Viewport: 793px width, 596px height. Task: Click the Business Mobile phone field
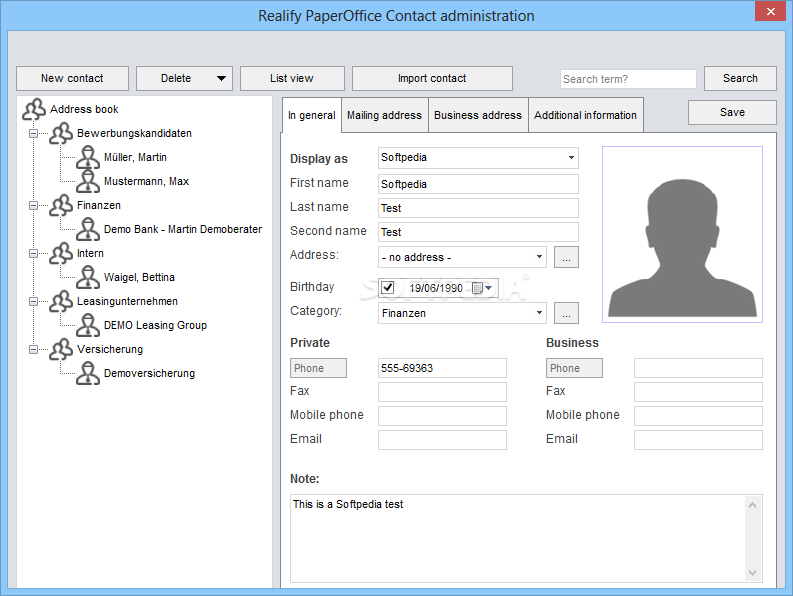tap(698, 416)
